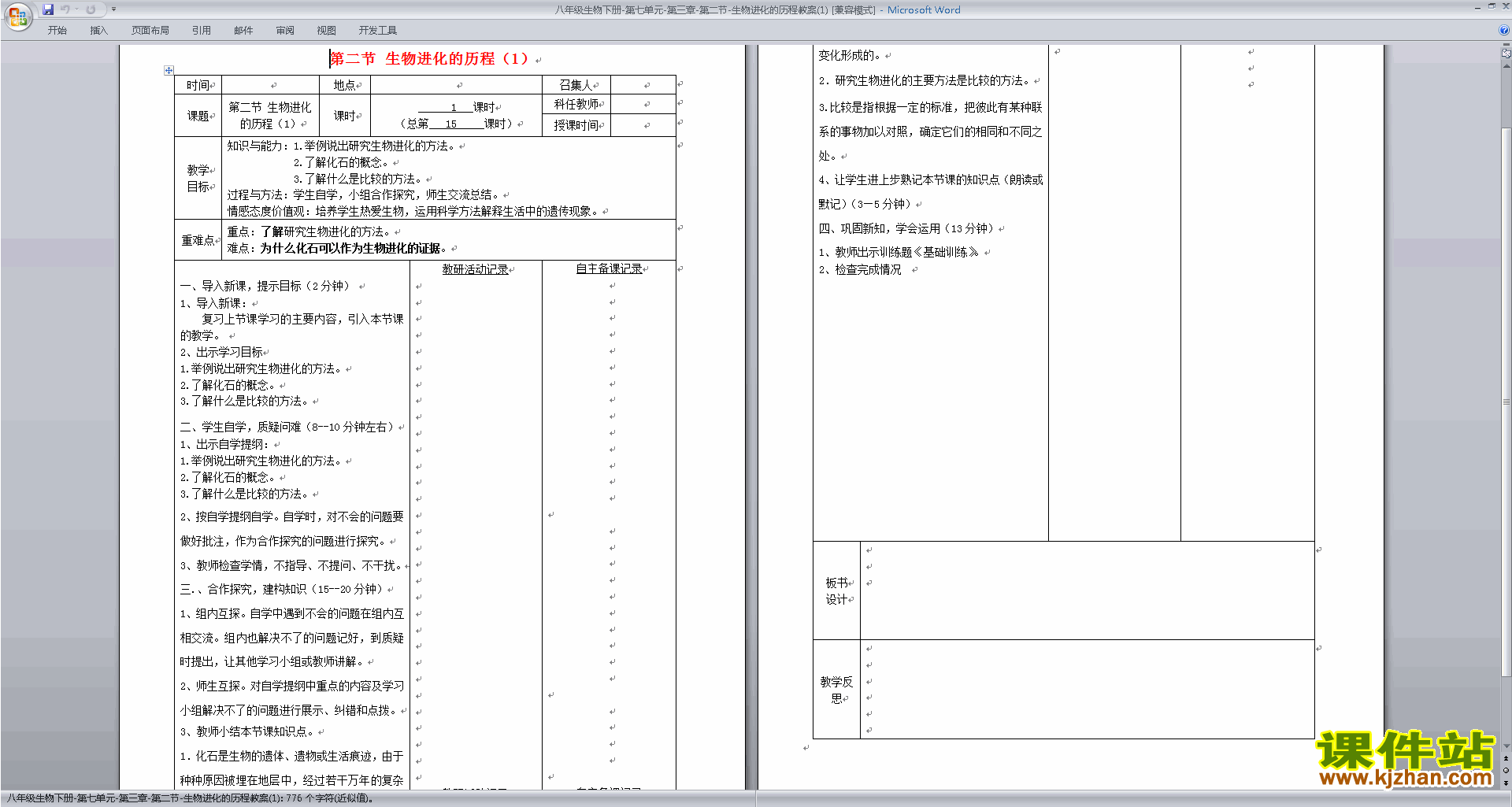Click the vertical scrollbar up arrow
This screenshot has width=1512, height=807.
coord(1506,66)
